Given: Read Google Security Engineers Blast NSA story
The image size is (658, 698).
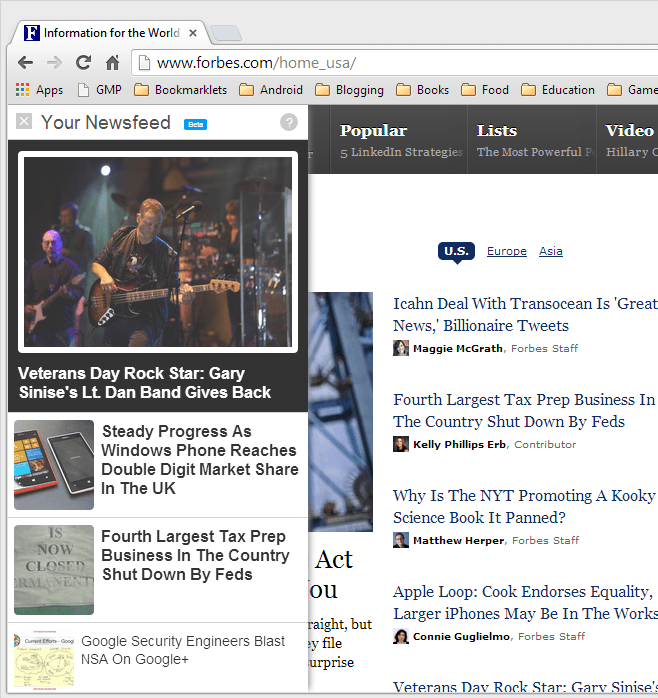Looking at the screenshot, I should click(x=183, y=650).
